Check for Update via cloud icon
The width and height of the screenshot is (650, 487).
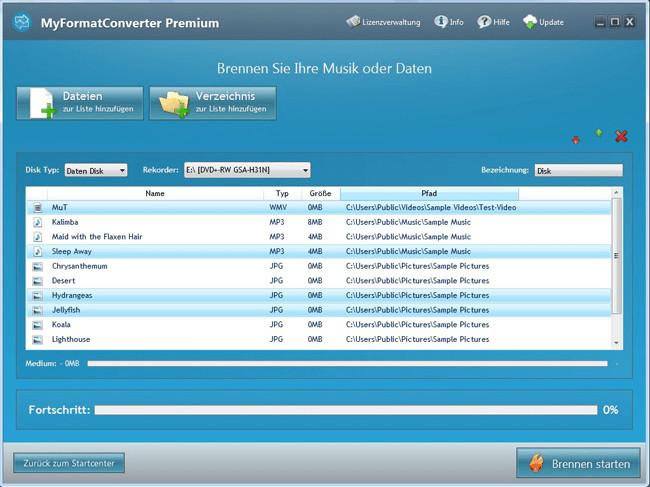point(543,22)
